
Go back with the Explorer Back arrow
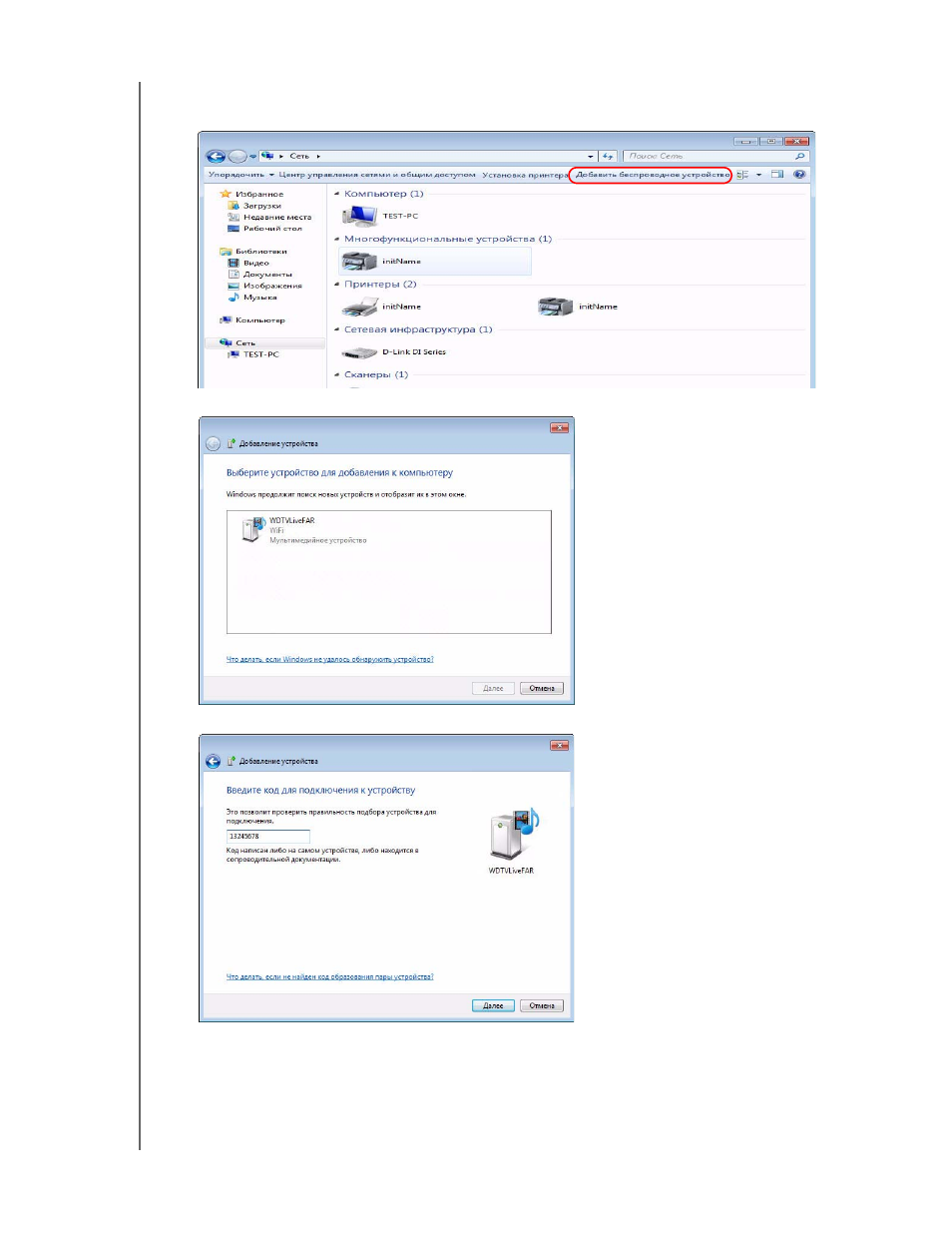[216, 157]
